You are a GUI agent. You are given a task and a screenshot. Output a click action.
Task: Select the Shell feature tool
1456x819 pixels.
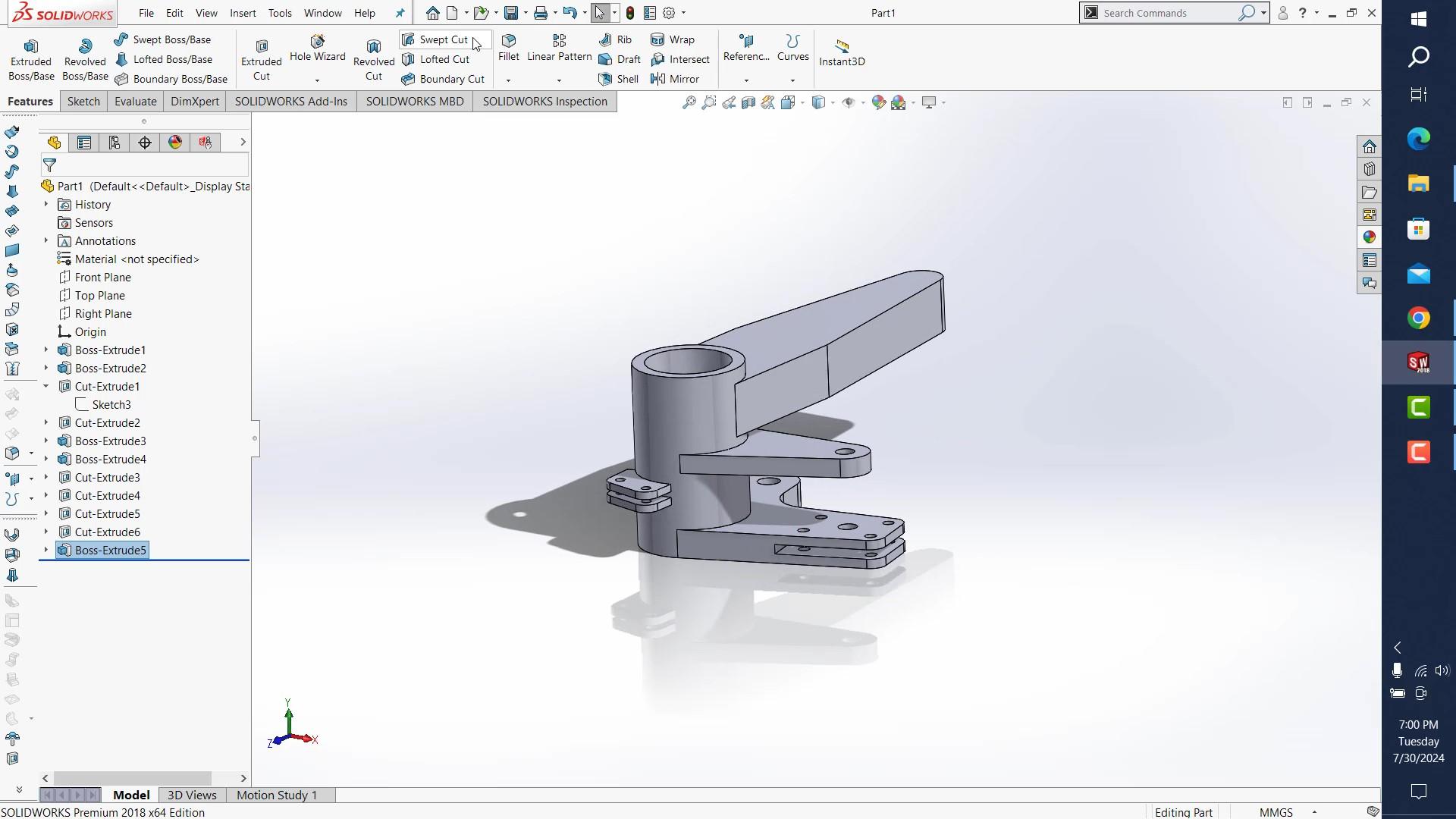[x=619, y=79]
